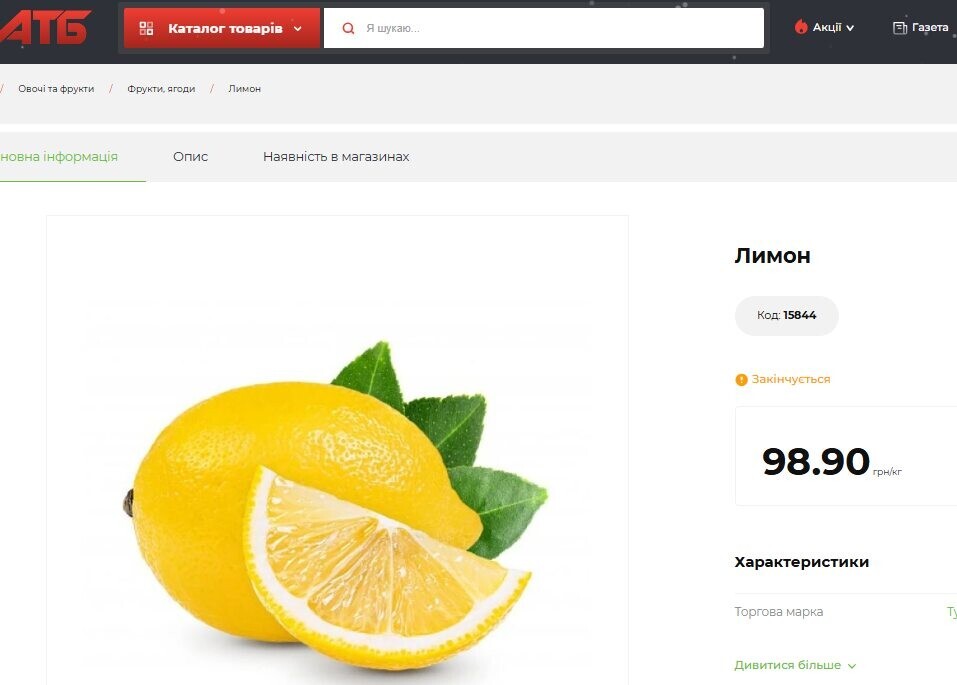Click the catalog grid icon

146,28
